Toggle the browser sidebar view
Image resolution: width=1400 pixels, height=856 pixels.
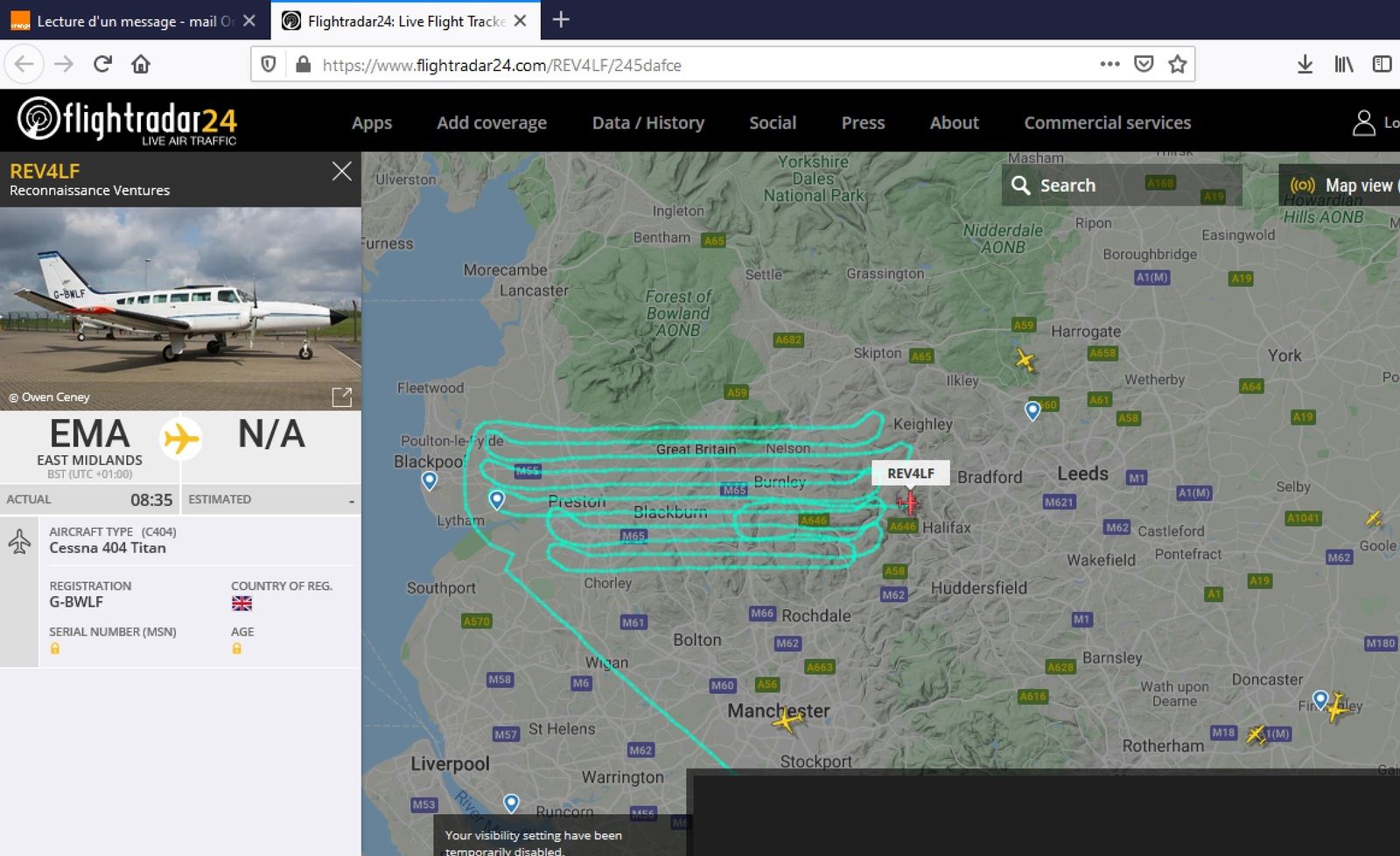point(1382,64)
